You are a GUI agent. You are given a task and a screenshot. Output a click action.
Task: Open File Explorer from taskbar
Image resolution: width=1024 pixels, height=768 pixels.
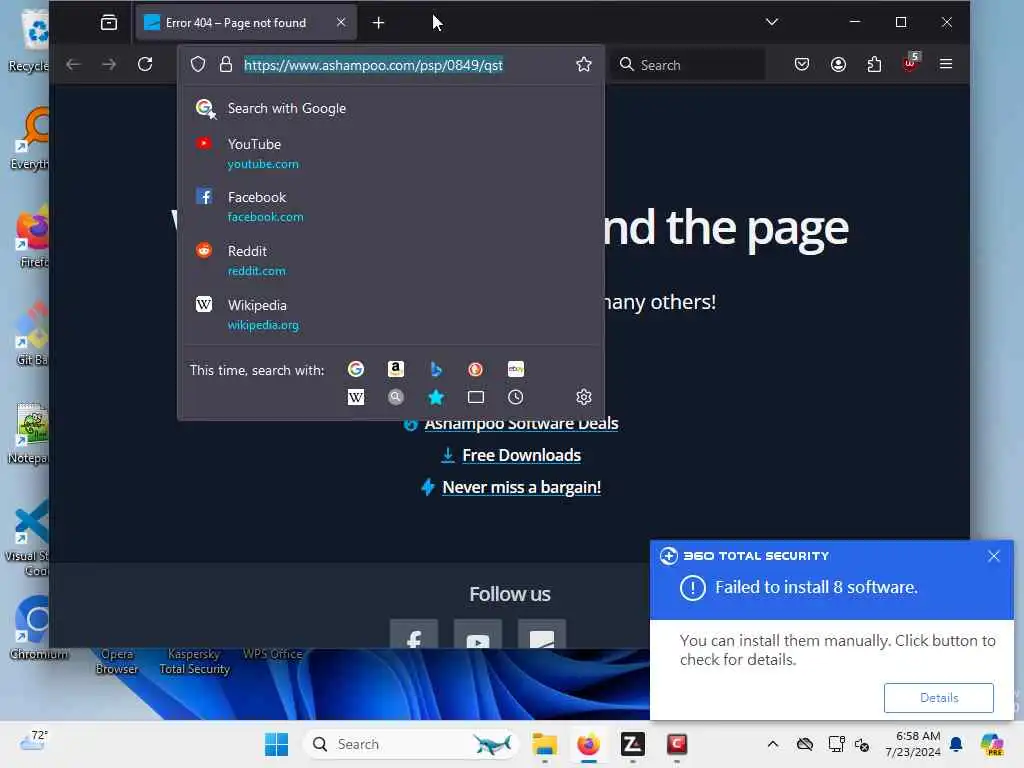pos(544,744)
